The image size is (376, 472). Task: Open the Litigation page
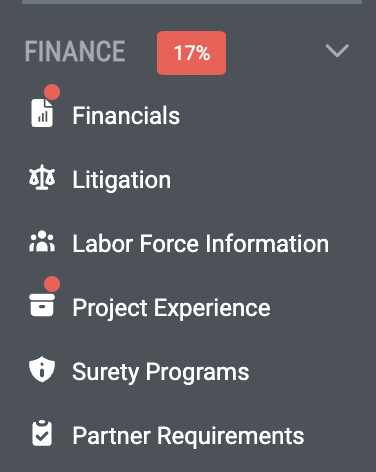click(122, 180)
